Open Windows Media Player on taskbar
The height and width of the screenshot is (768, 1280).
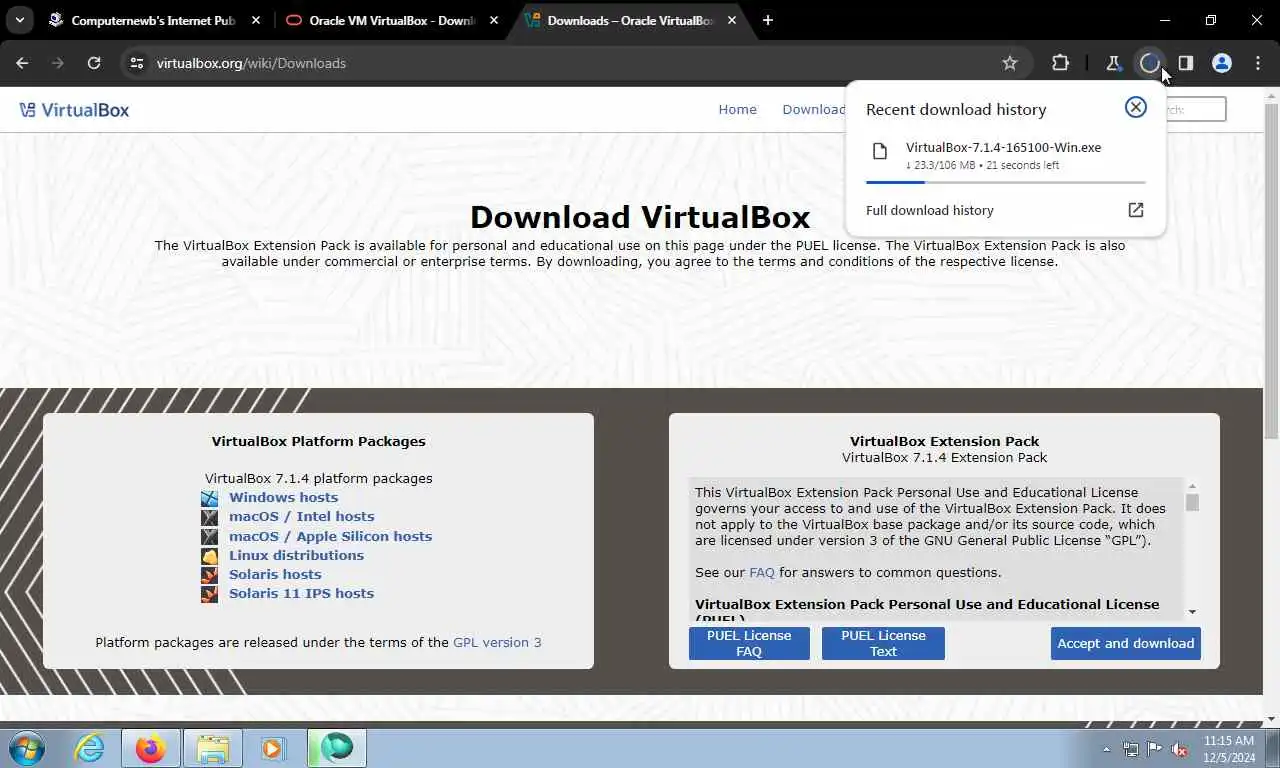coord(274,748)
